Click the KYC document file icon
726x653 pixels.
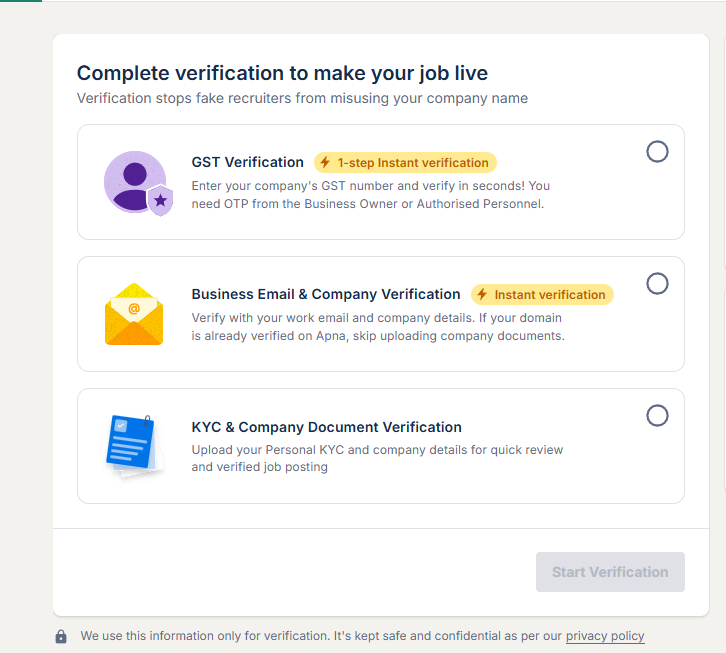pyautogui.click(x=132, y=445)
